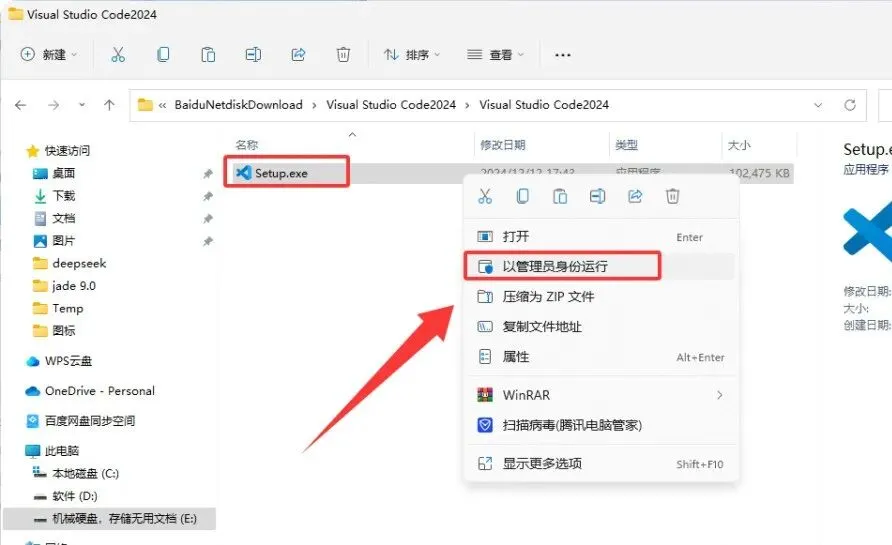Choose 压缩为 ZIP 文件 in the context menu
Image resolution: width=892 pixels, height=545 pixels.
coord(601,296)
